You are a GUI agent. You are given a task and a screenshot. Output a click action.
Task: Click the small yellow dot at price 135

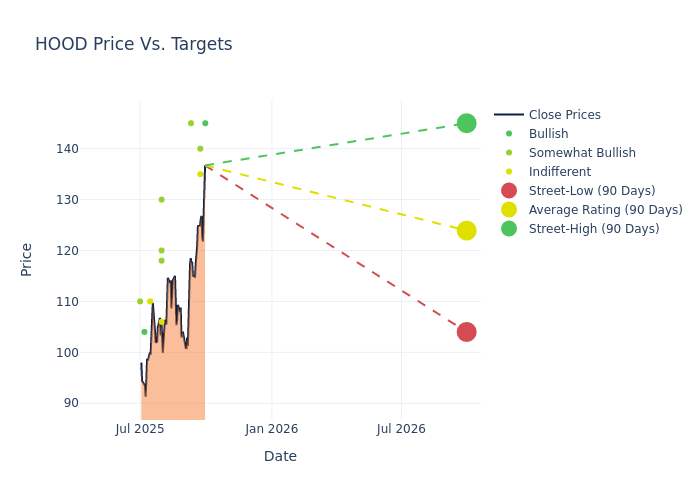200,174
